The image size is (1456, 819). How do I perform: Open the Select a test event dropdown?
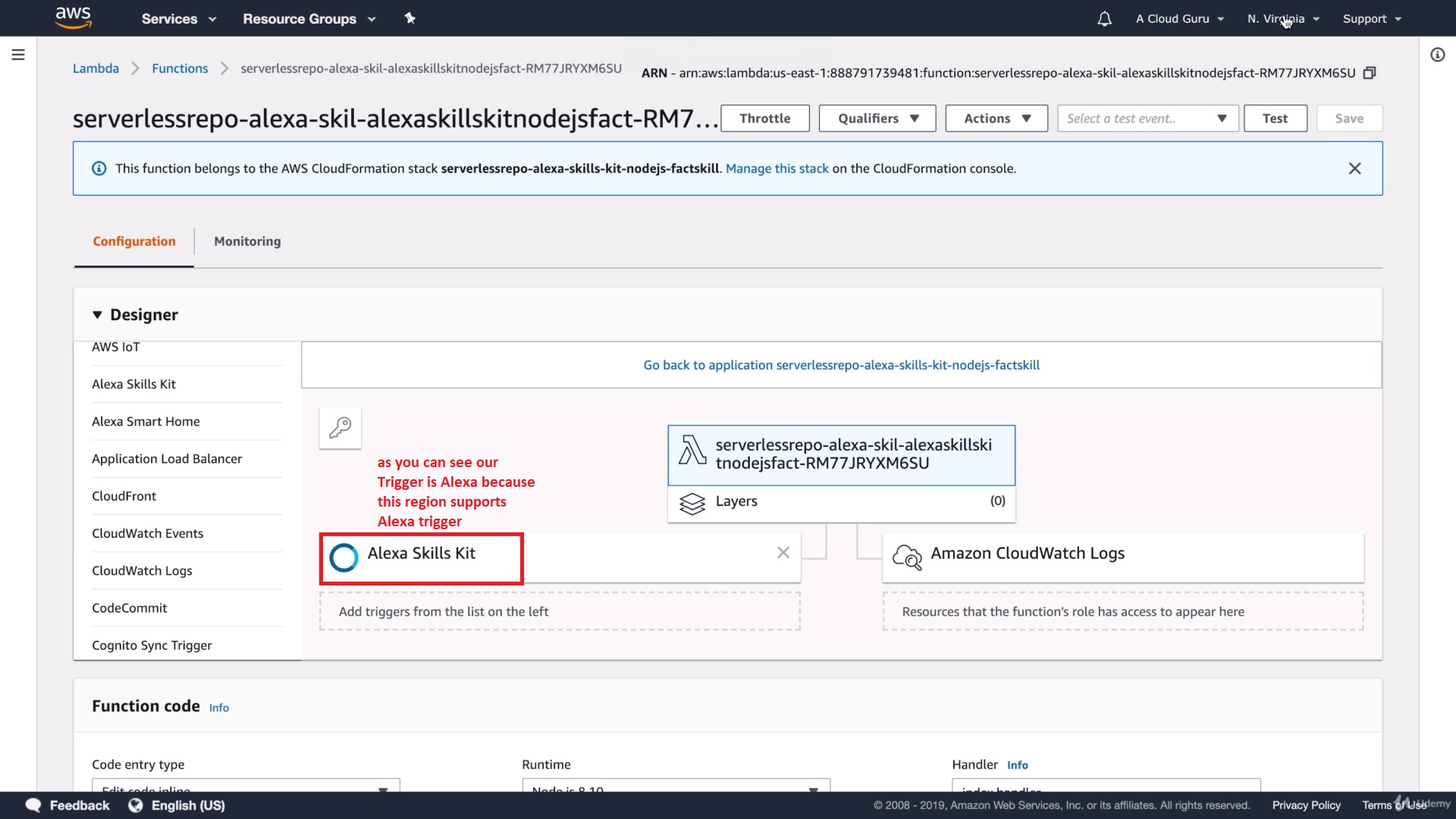tap(1147, 118)
